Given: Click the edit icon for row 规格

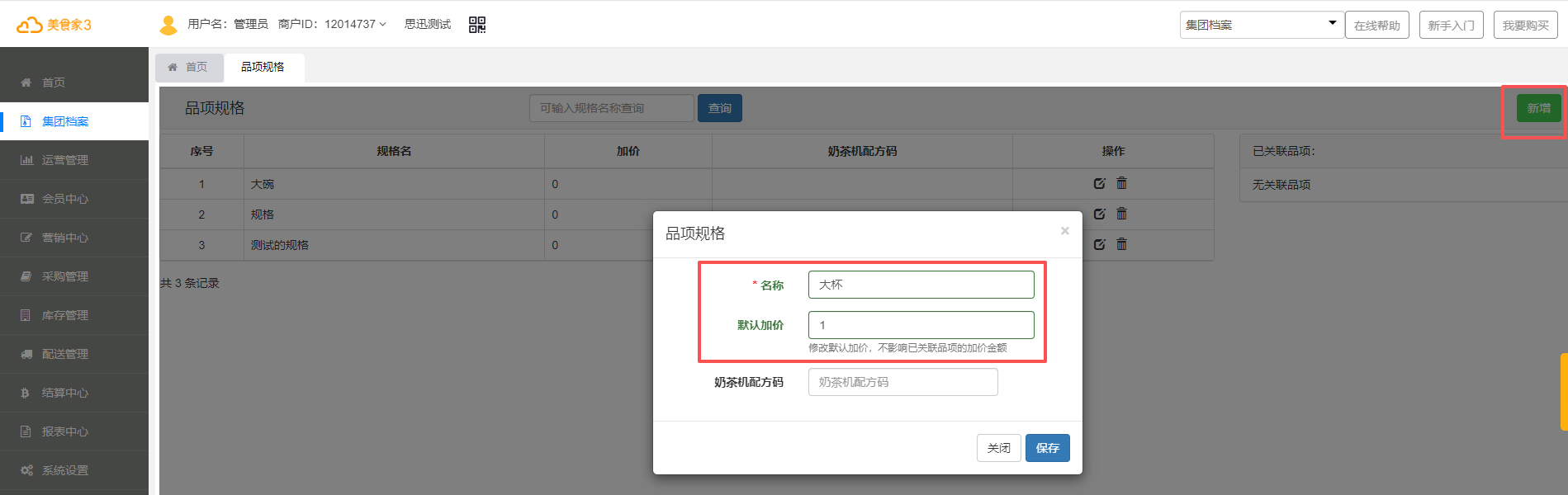Looking at the screenshot, I should click(1099, 214).
